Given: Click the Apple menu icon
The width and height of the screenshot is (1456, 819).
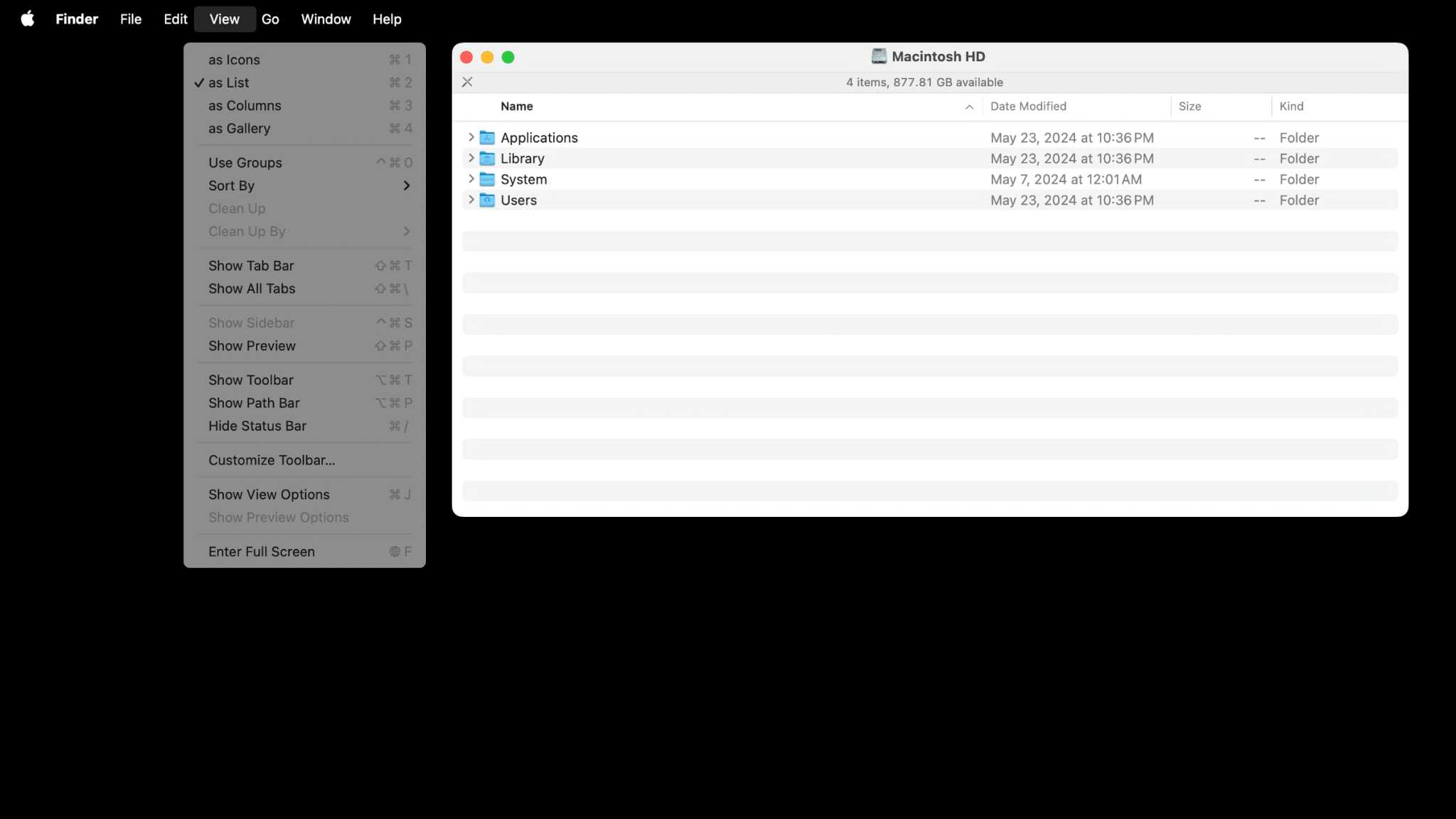Looking at the screenshot, I should tap(27, 18).
